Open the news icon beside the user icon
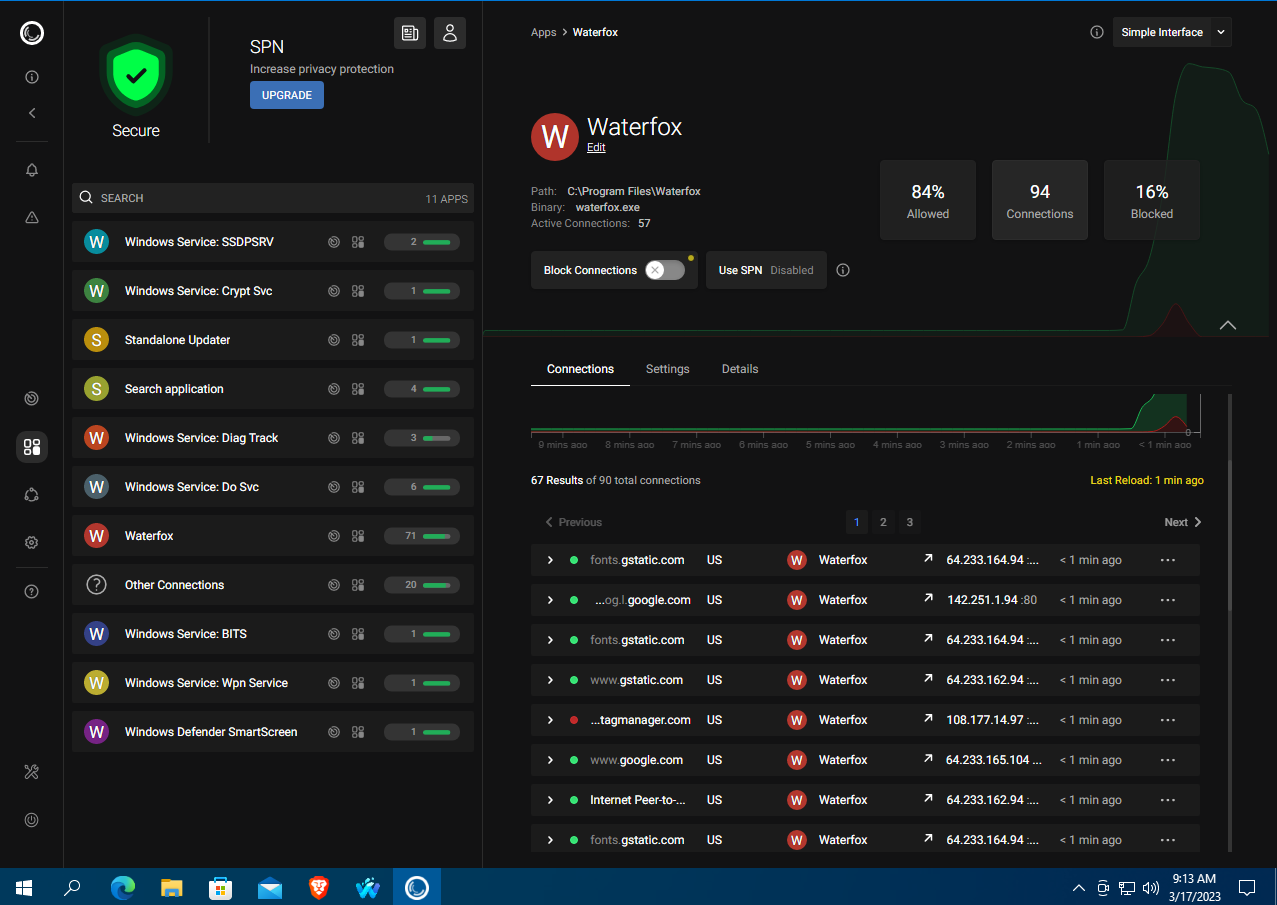This screenshot has height=905, width=1277. pyautogui.click(x=410, y=33)
